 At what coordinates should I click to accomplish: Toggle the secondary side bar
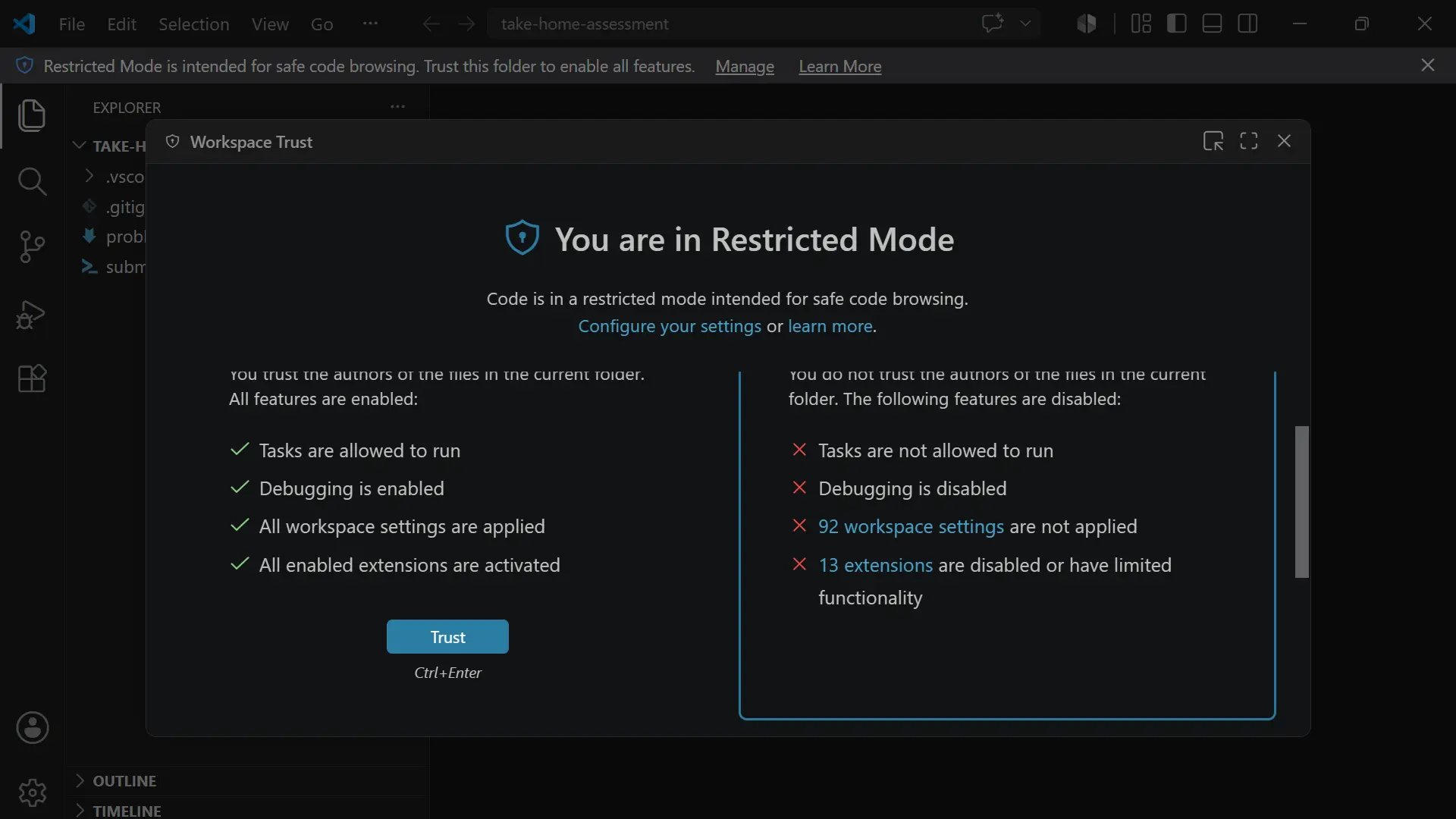1247,24
